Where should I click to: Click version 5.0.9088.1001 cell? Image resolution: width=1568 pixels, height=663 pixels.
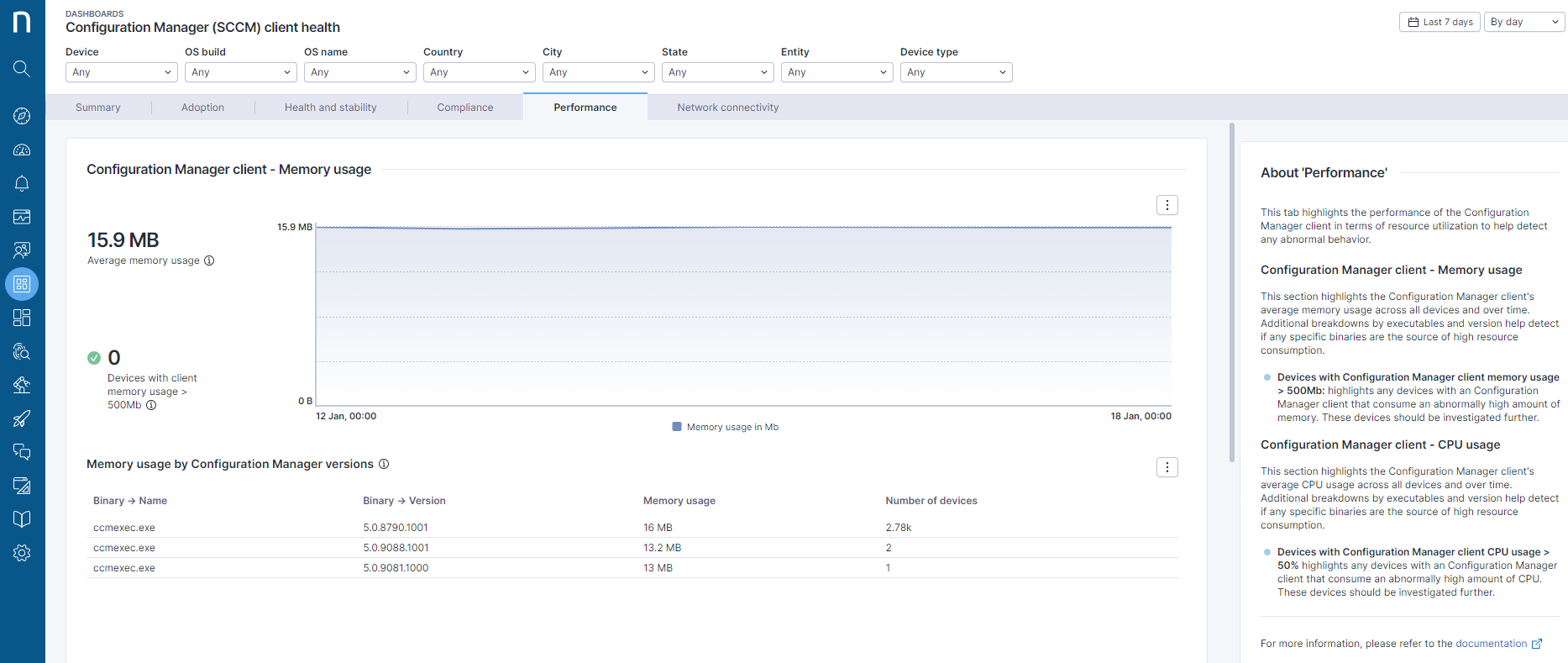click(x=396, y=548)
